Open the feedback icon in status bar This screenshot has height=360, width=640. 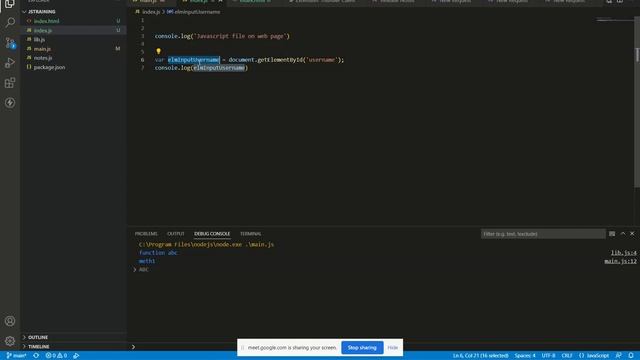(x=618, y=356)
